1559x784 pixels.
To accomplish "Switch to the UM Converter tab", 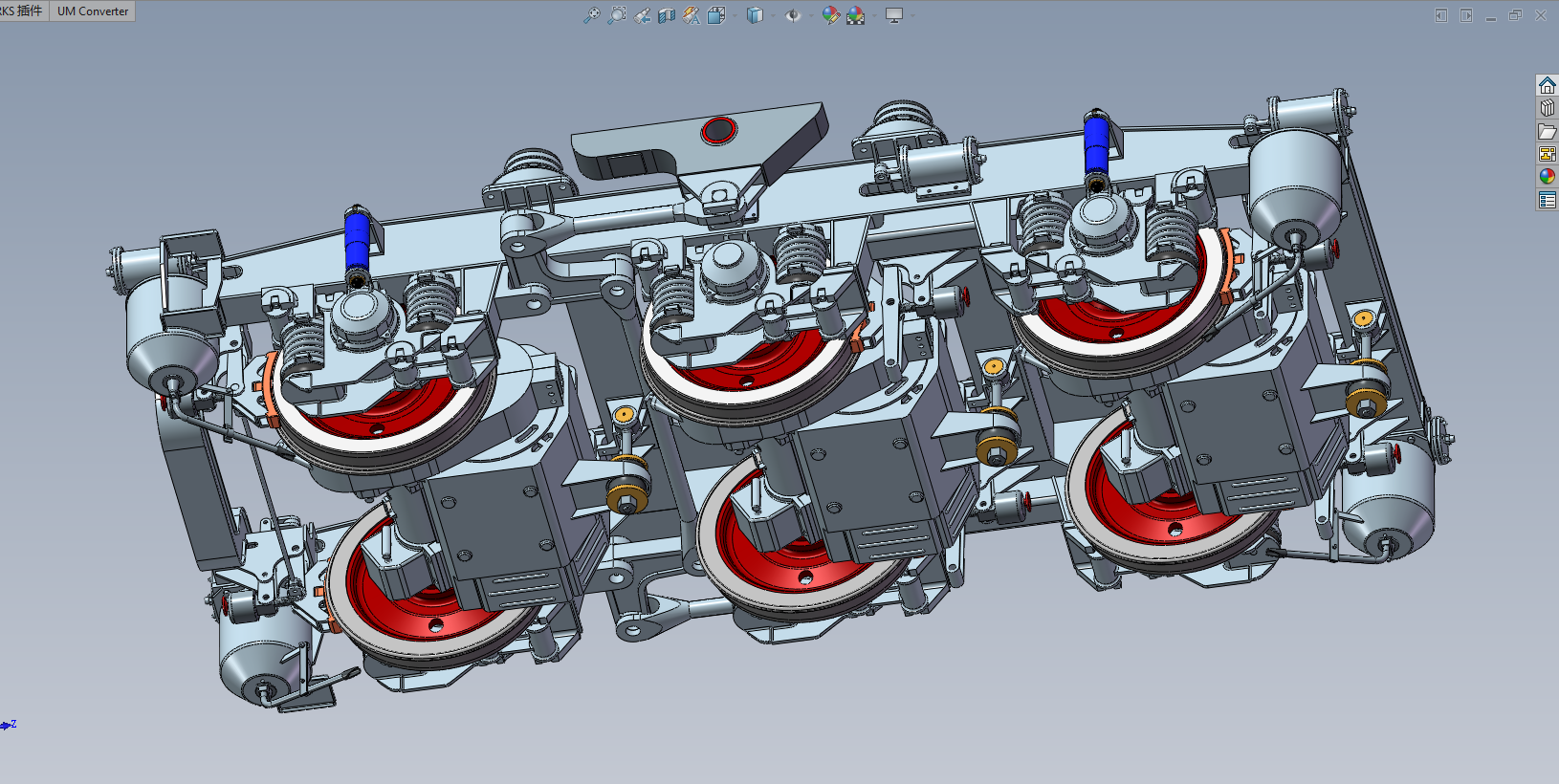I will pyautogui.click(x=93, y=11).
